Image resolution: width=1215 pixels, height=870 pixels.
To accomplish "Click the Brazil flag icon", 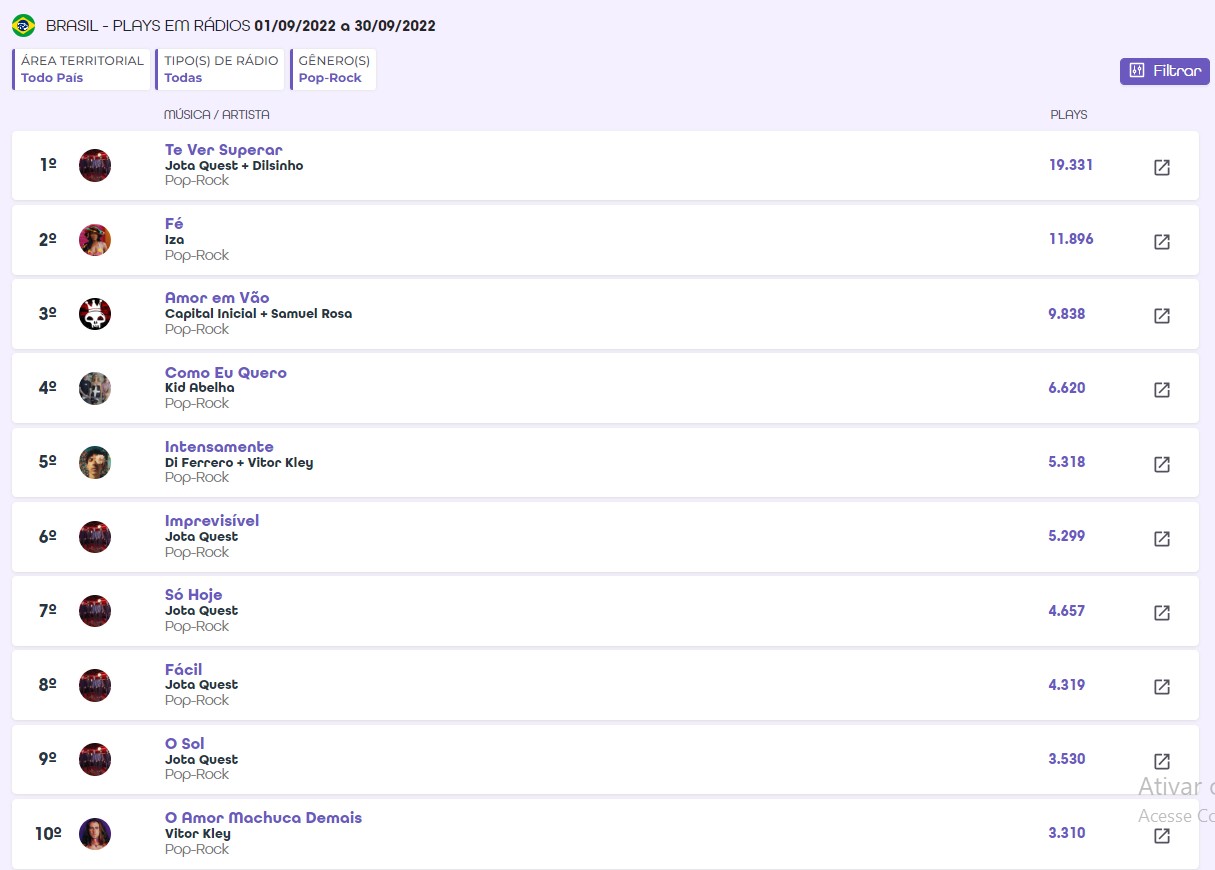I will [x=23, y=26].
